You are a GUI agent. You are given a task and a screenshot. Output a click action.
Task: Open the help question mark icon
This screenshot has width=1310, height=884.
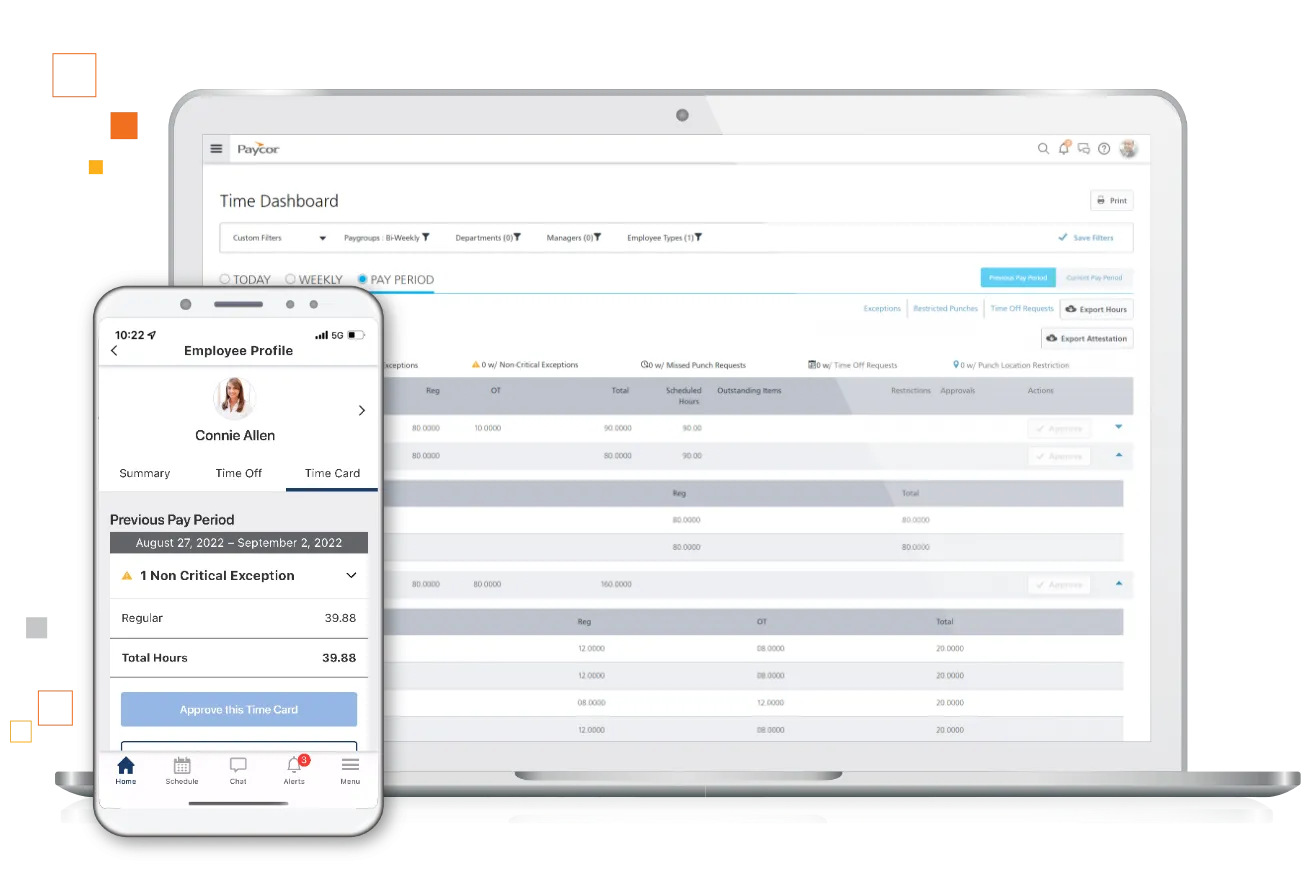click(x=1104, y=149)
